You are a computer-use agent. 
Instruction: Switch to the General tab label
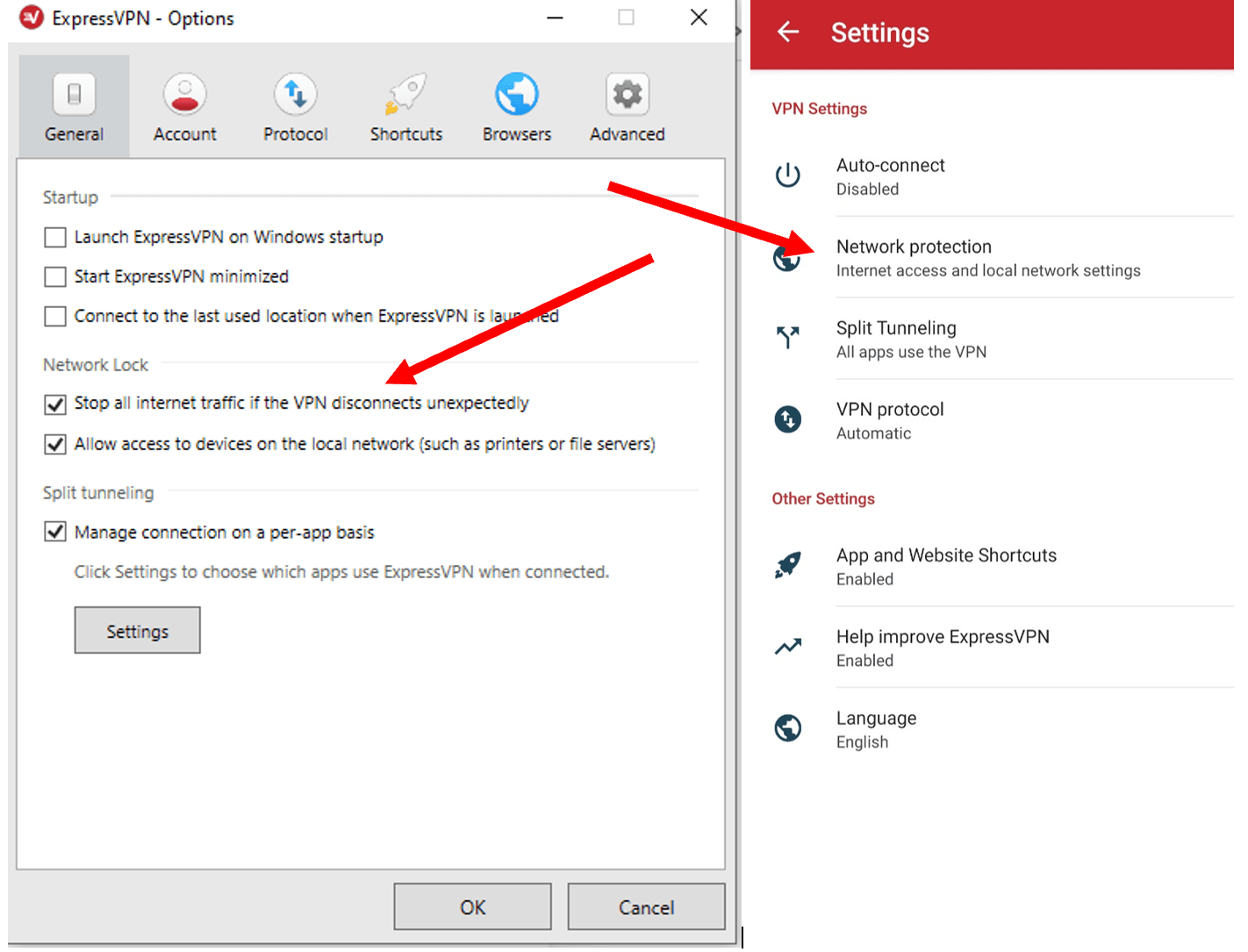coord(74,134)
